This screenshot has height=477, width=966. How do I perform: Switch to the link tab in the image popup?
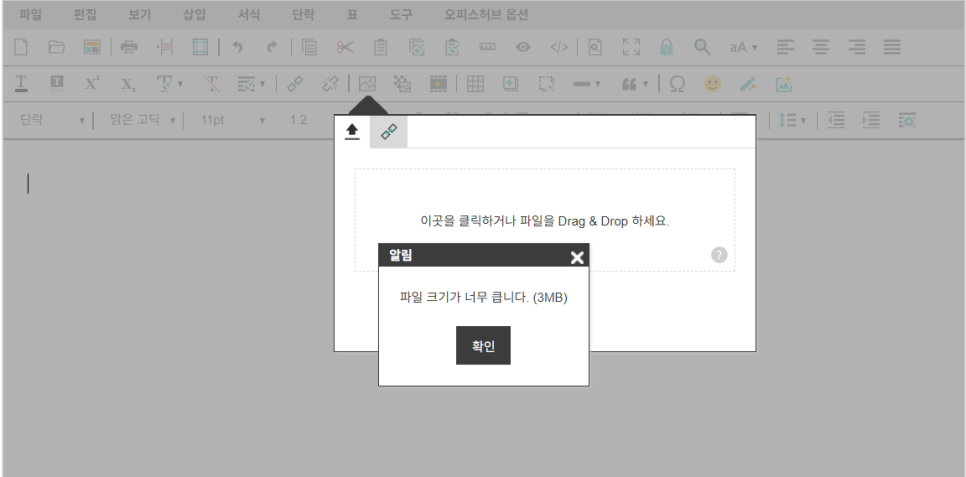(388, 132)
